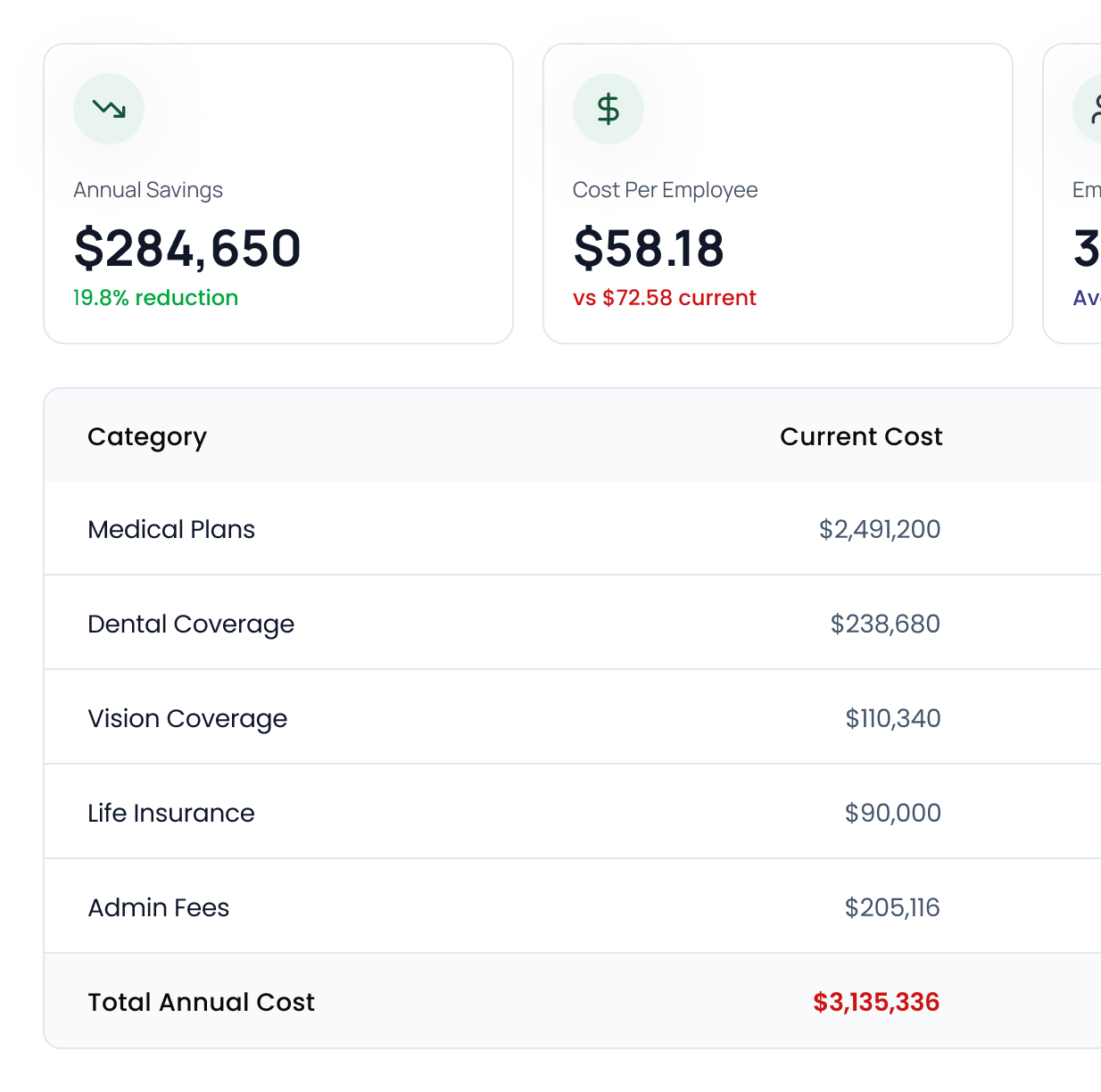Click the Cost Per Employee label

pos(665,190)
